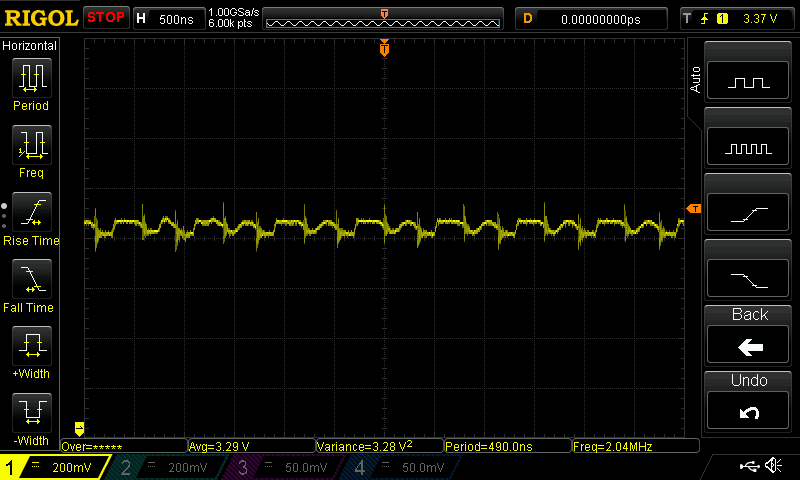Select channel 2 200mV tab
The width and height of the screenshot is (800, 480).
168,467
